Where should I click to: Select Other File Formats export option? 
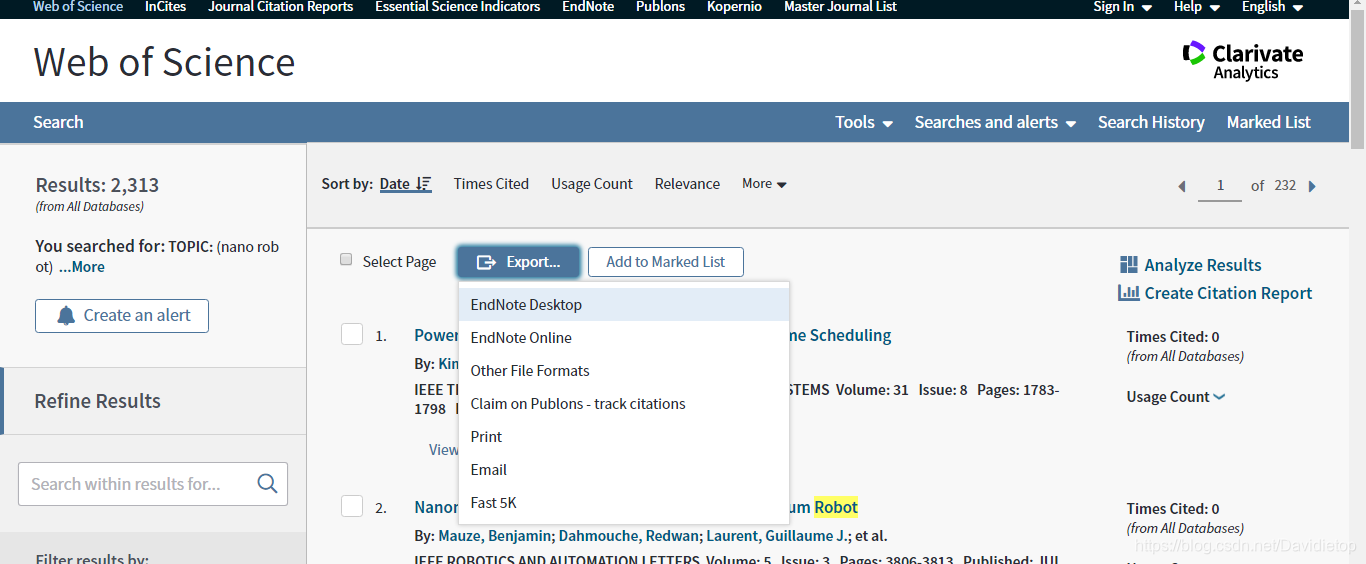(x=624, y=371)
